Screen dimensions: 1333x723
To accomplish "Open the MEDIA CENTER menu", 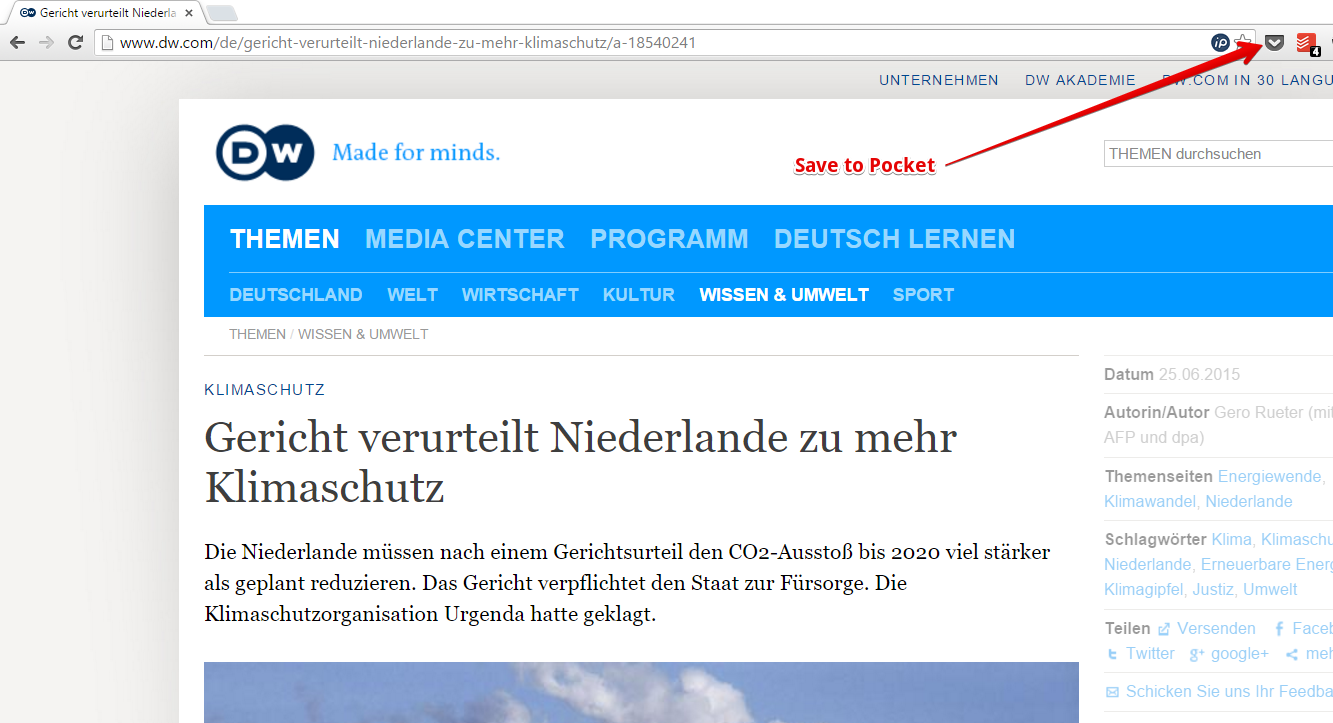I will [464, 239].
